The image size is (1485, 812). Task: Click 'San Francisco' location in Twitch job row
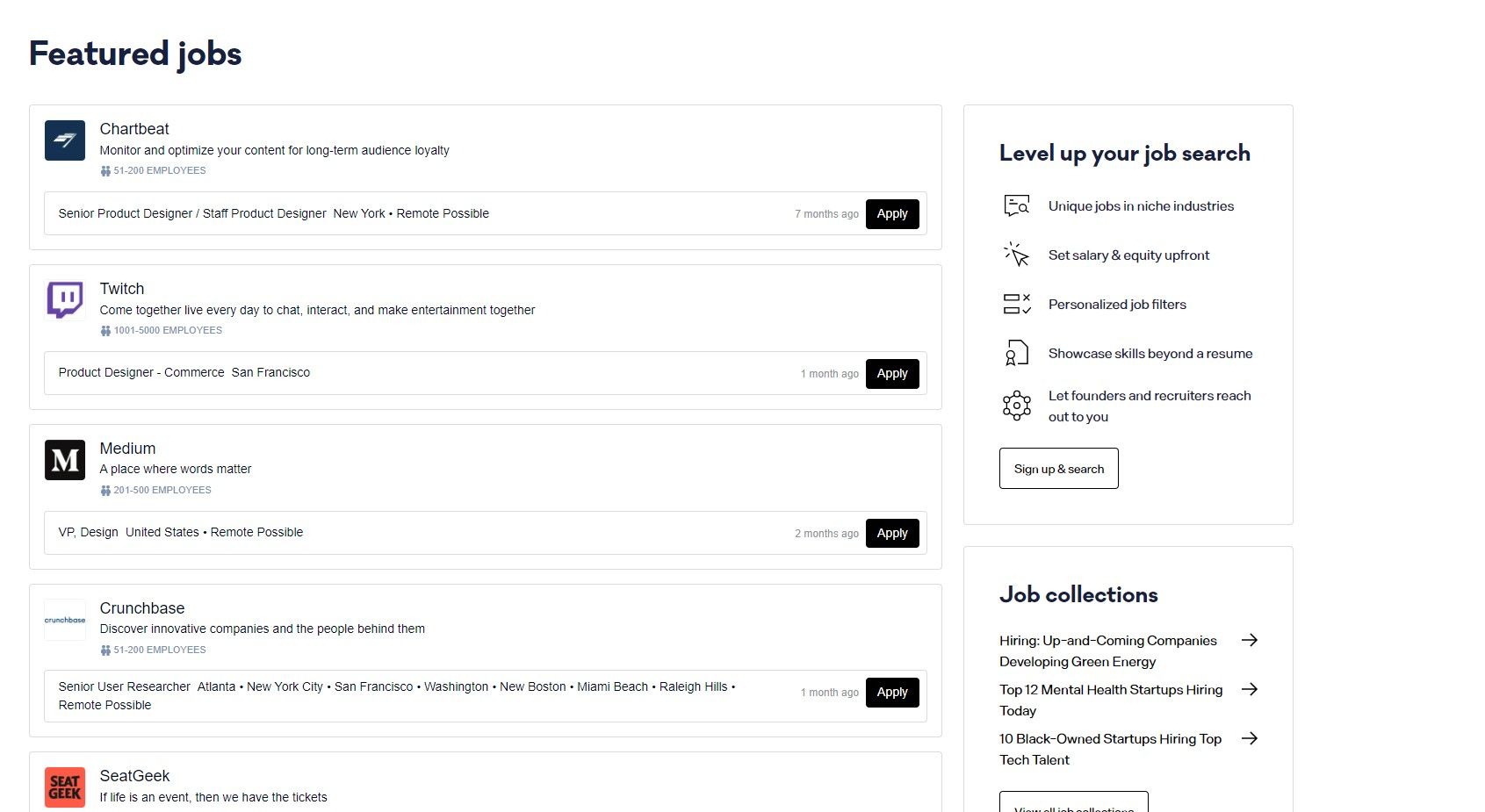pos(270,372)
